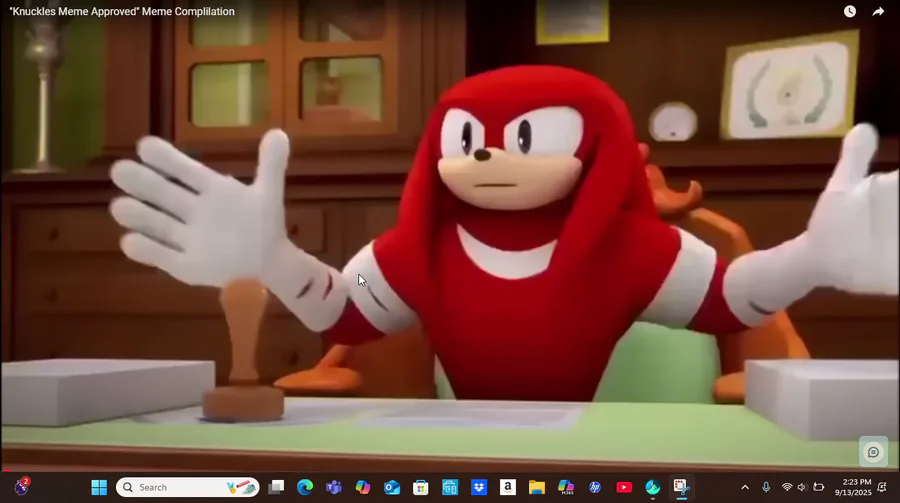This screenshot has height=503, width=900.
Task: Open the notifications bell icon
Action: pyautogui.click(x=882, y=487)
